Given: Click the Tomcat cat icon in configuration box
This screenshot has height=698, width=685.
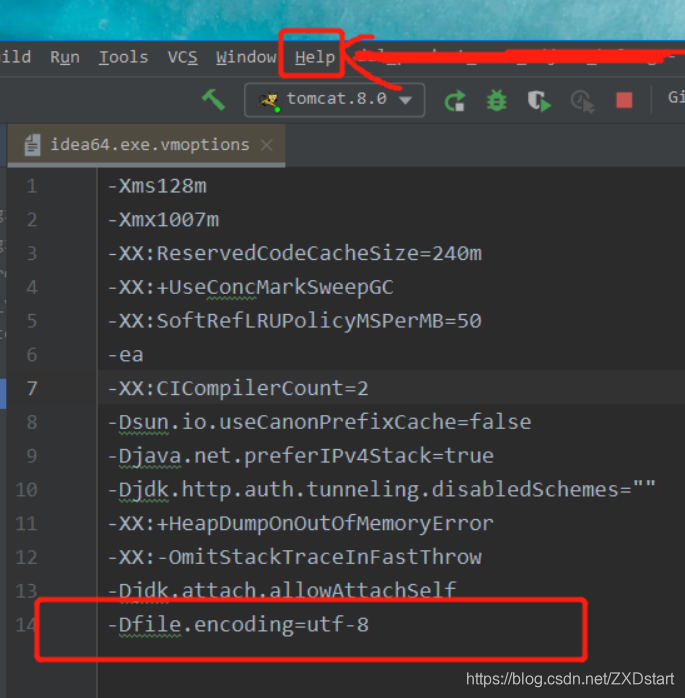Looking at the screenshot, I should [x=268, y=101].
